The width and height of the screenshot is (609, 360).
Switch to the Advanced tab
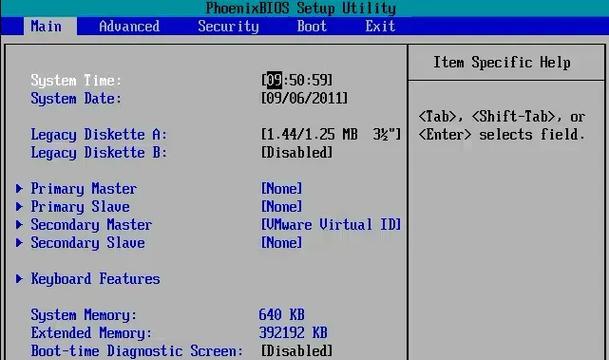tap(129, 26)
